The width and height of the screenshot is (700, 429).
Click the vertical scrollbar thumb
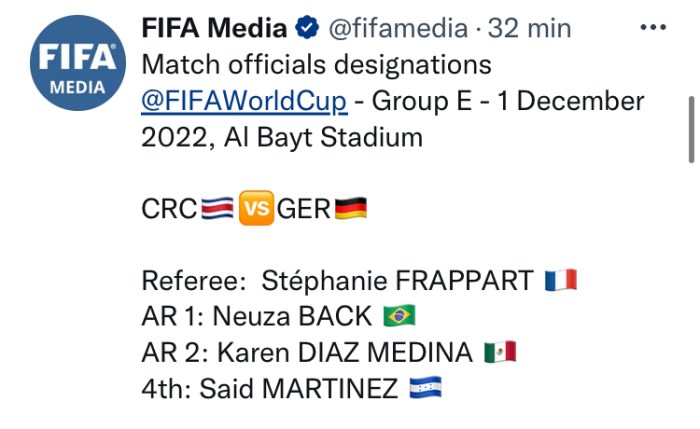coord(690,127)
